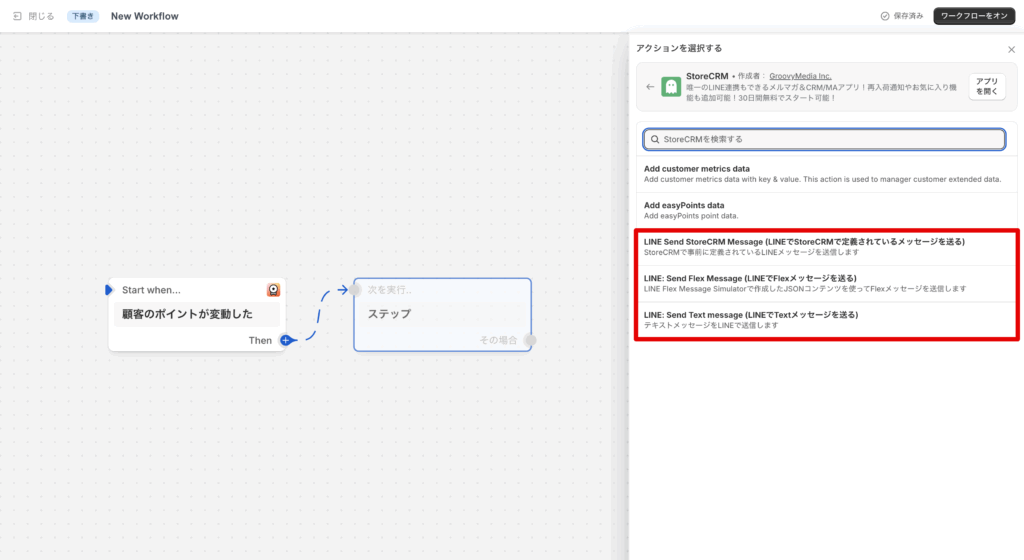Click the blue trigger start marker

(108, 290)
